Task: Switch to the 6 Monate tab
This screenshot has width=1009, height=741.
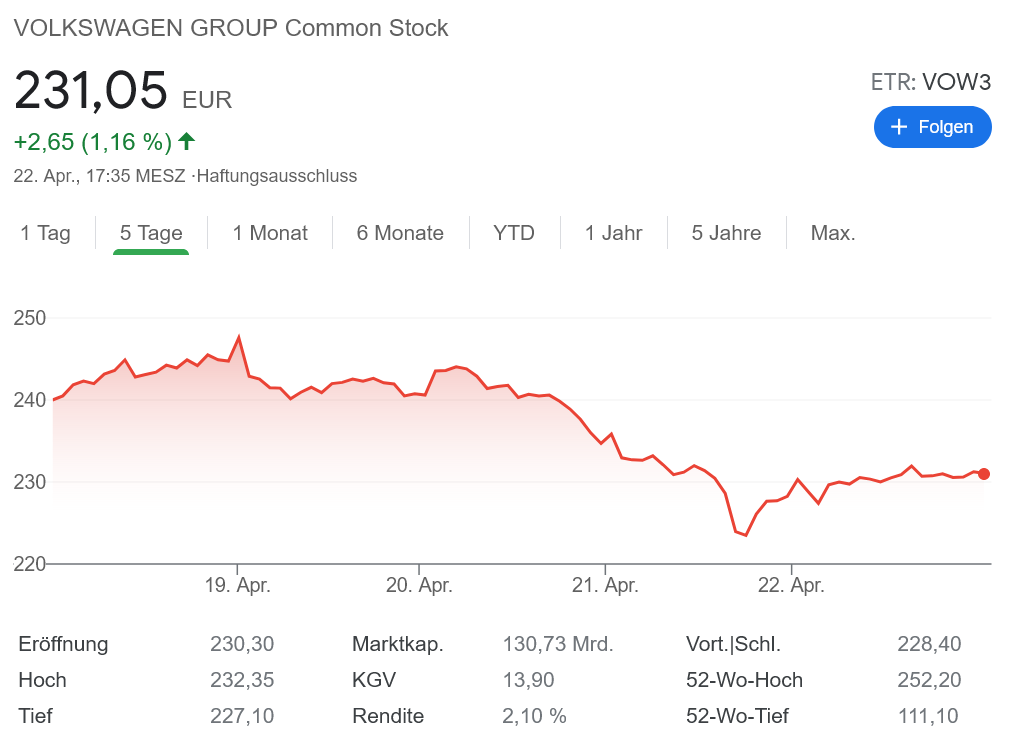Action: click(x=400, y=233)
